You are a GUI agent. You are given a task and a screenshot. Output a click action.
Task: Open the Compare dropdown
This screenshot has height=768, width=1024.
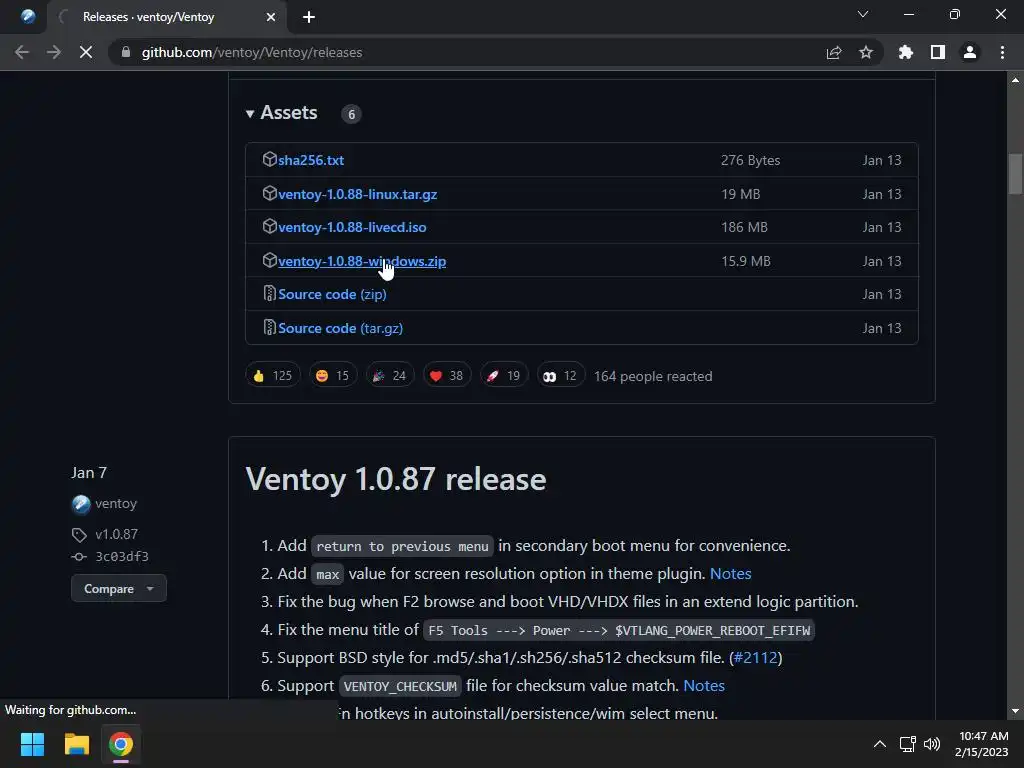click(119, 588)
